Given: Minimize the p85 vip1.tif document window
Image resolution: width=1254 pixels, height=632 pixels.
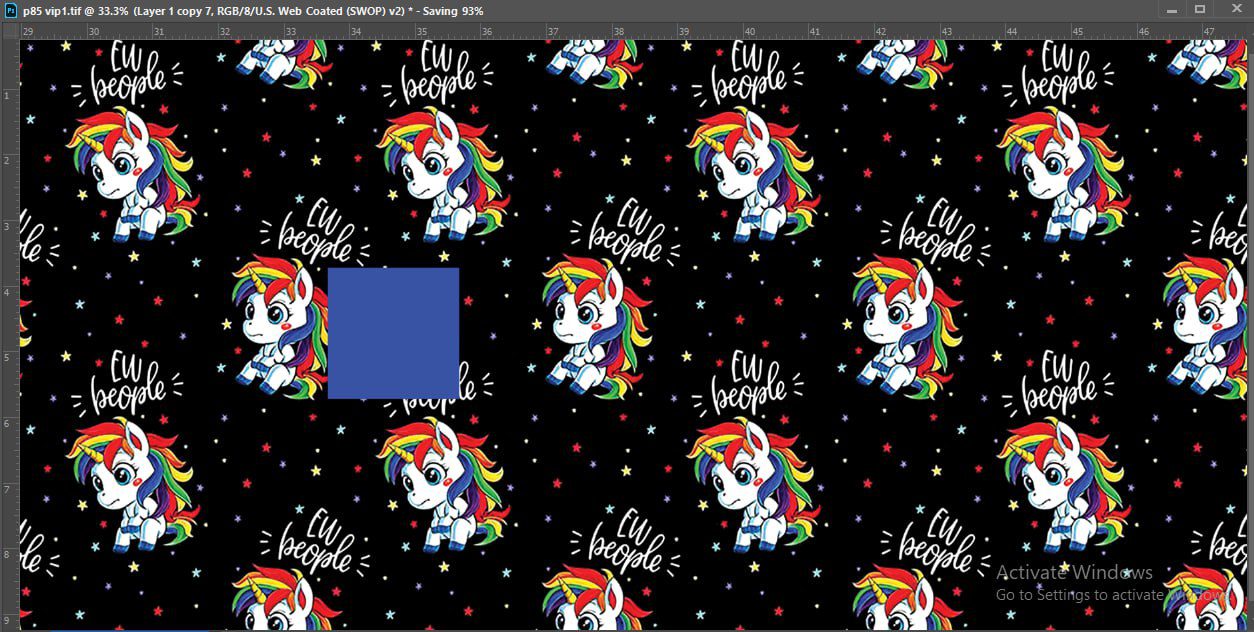Looking at the screenshot, I should tap(1173, 10).
